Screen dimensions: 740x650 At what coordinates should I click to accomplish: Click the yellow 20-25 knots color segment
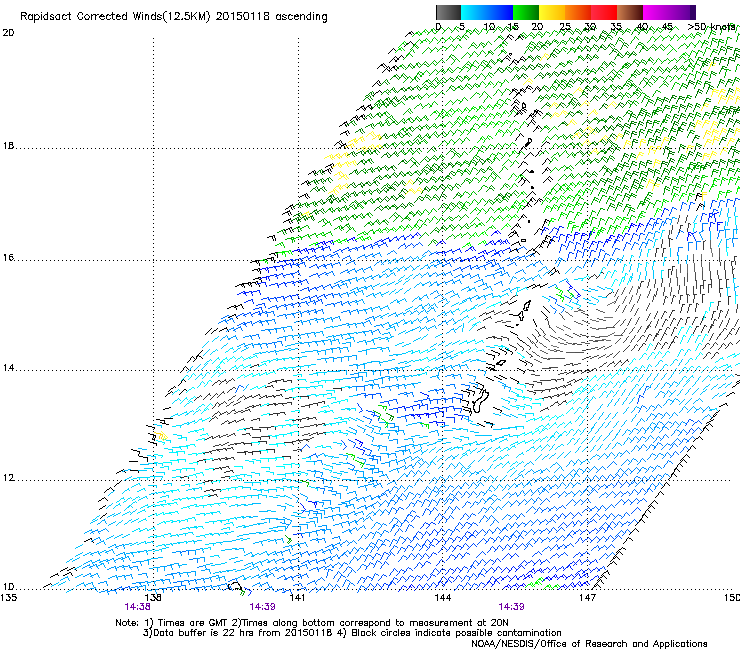[x=552, y=12]
